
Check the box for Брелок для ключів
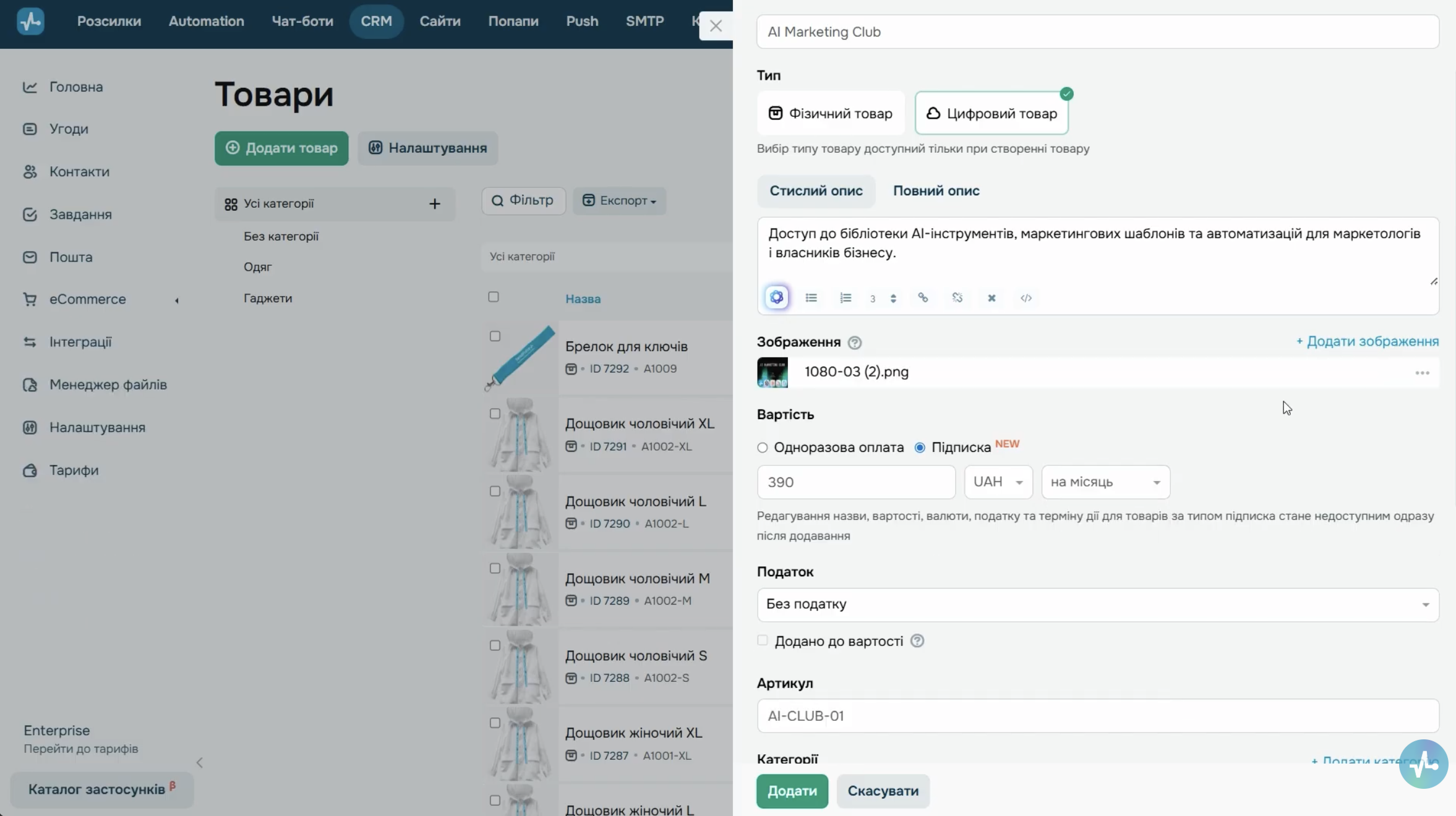(x=495, y=336)
